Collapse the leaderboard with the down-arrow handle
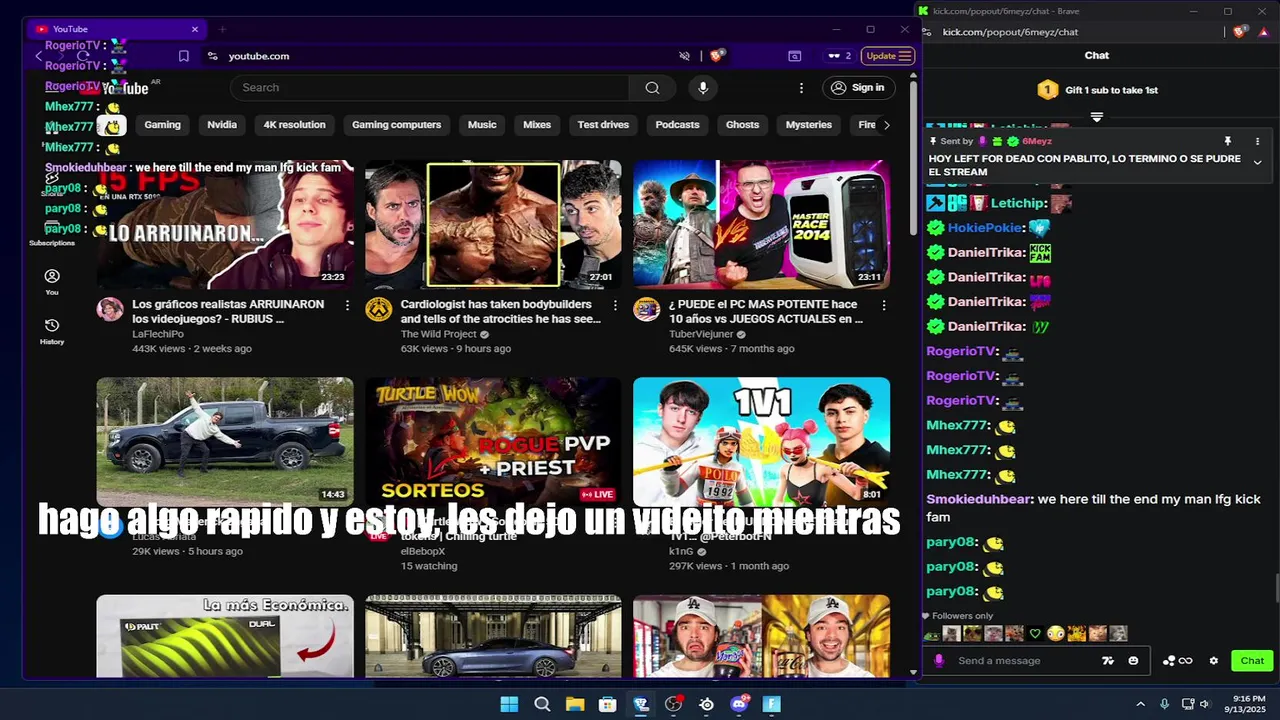This screenshot has height=720, width=1280. click(1097, 117)
